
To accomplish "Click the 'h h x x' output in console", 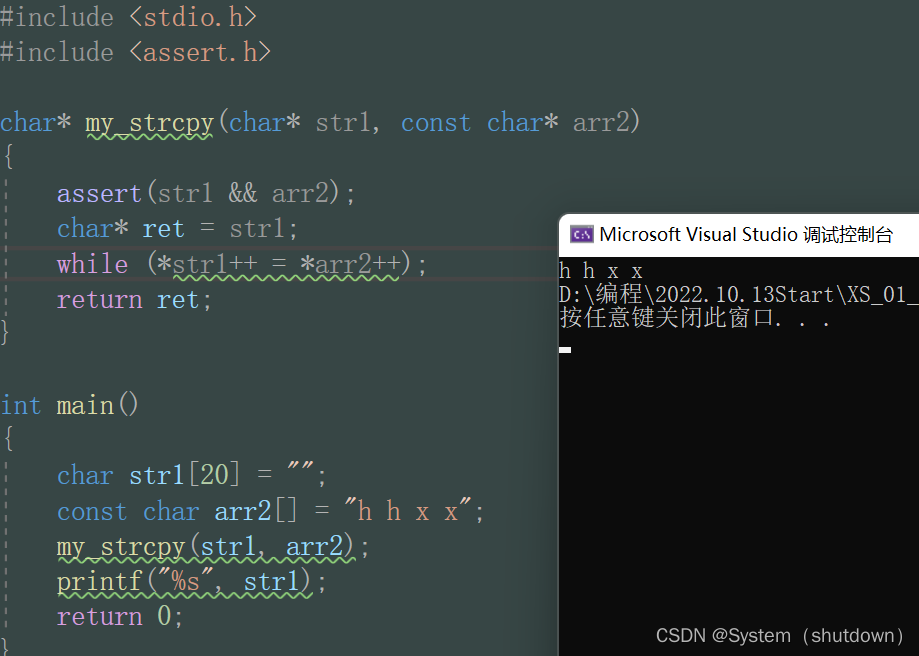I will coord(601,271).
